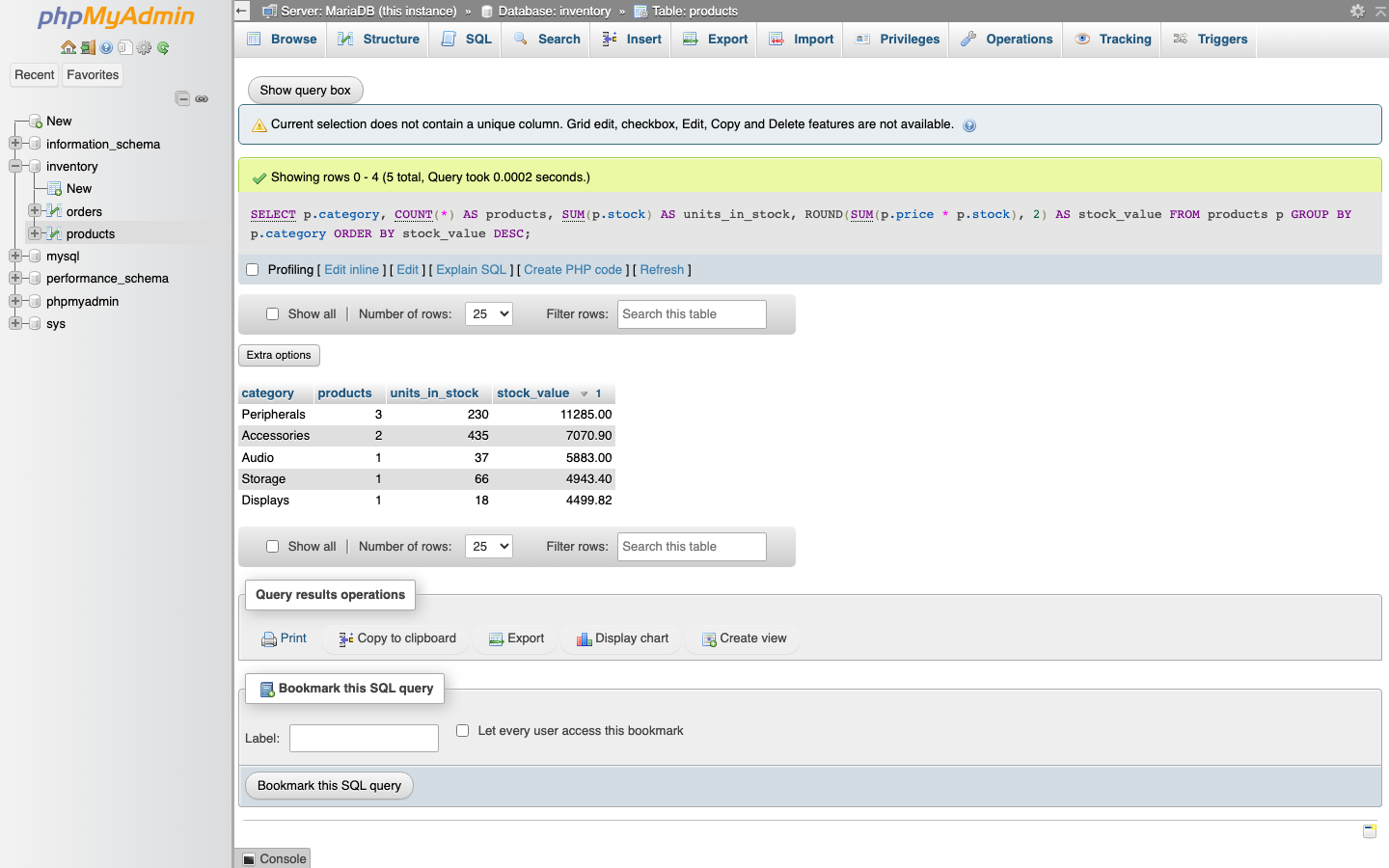Screen dimensions: 1389x868
Task: Click the Display chart bar icon
Action: pyautogui.click(x=584, y=639)
